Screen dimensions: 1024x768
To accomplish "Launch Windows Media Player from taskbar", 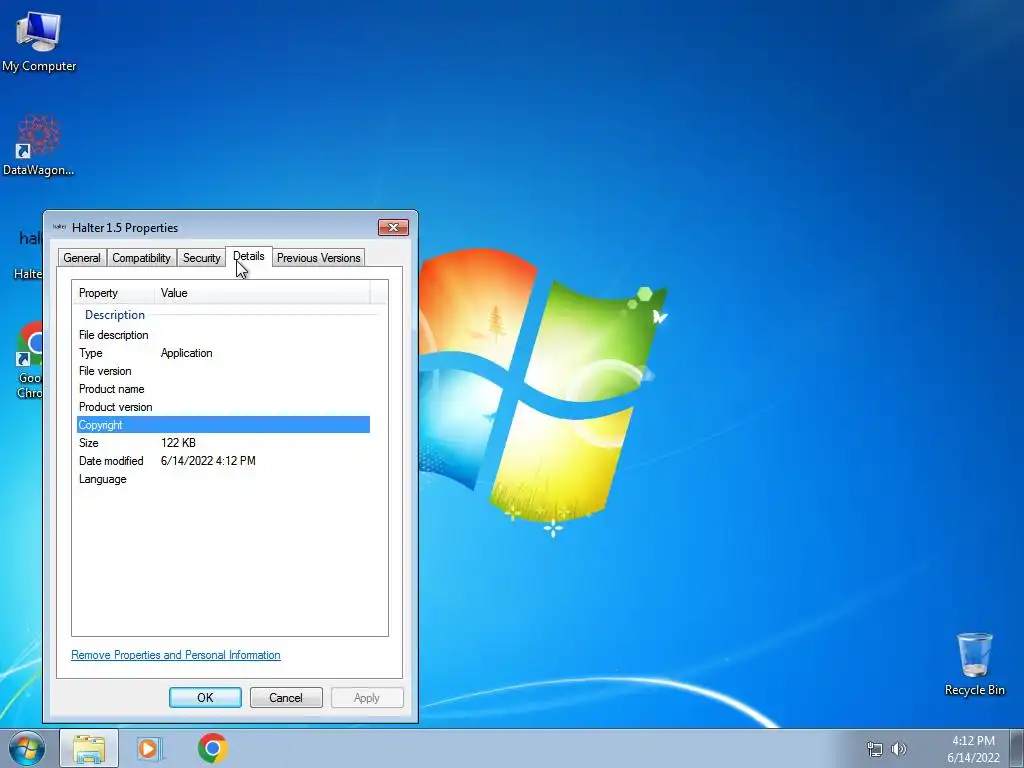I will coord(150,748).
